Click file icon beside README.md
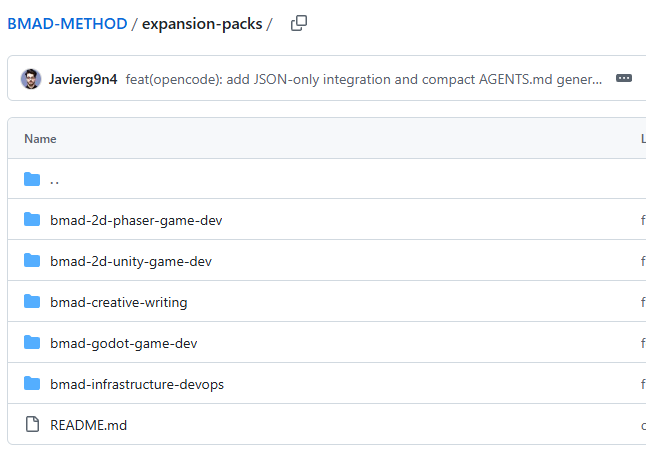646x454 pixels. pyautogui.click(x=32, y=425)
